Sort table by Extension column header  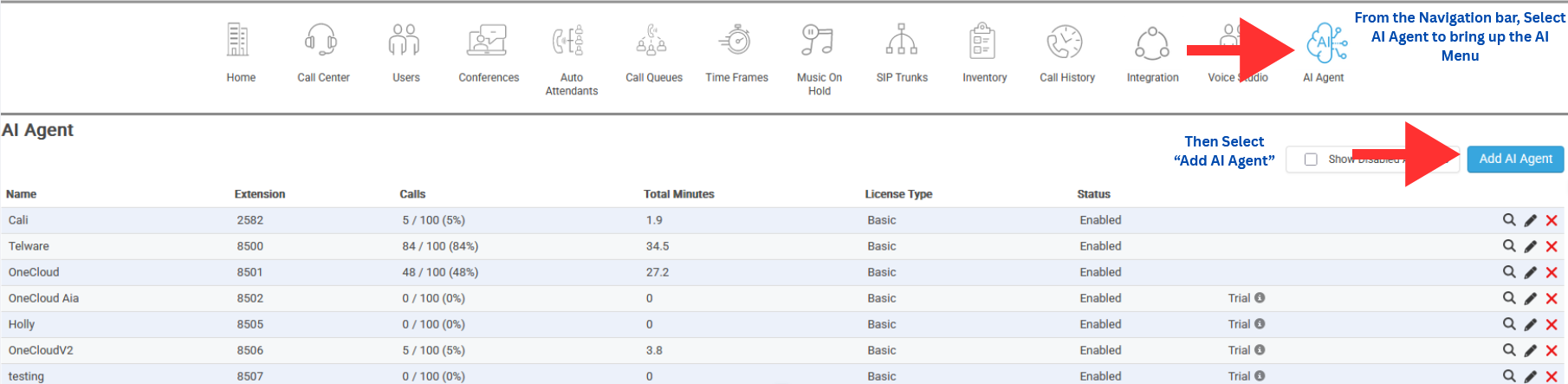point(260,194)
